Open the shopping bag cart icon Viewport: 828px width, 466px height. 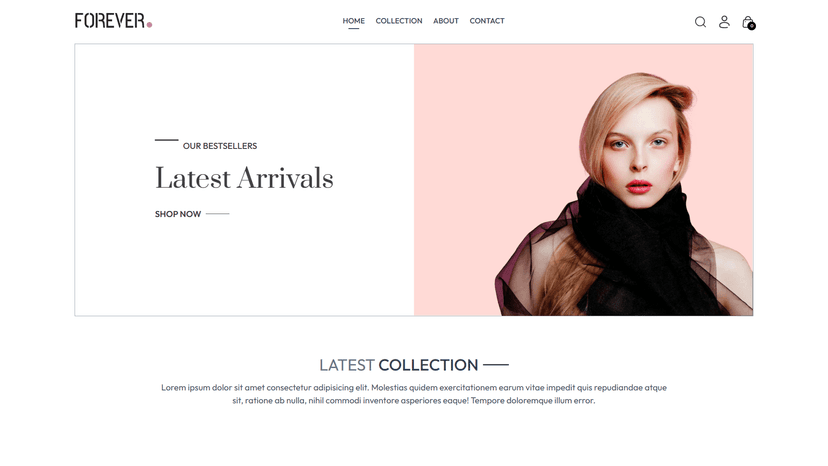coord(747,22)
